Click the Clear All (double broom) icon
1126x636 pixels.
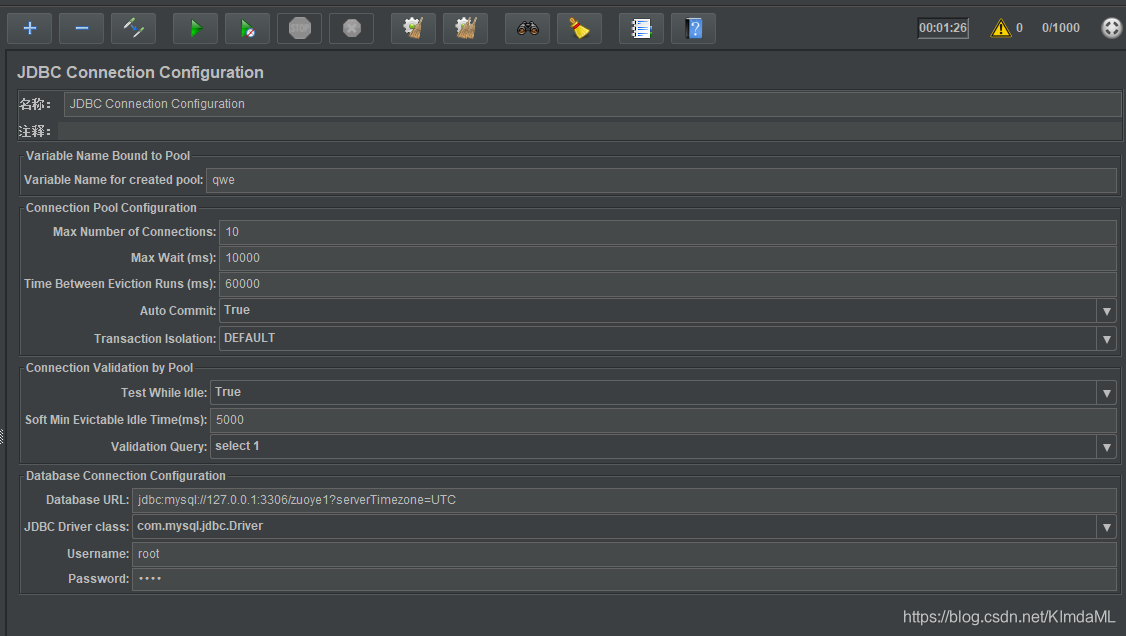(x=465, y=29)
